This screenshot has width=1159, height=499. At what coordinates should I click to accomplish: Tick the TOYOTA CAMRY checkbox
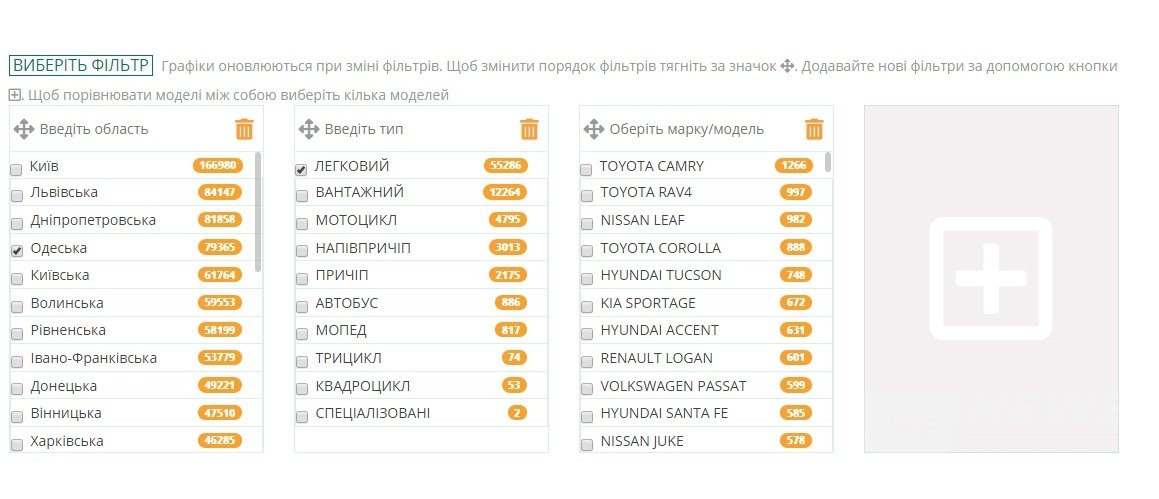click(x=586, y=169)
